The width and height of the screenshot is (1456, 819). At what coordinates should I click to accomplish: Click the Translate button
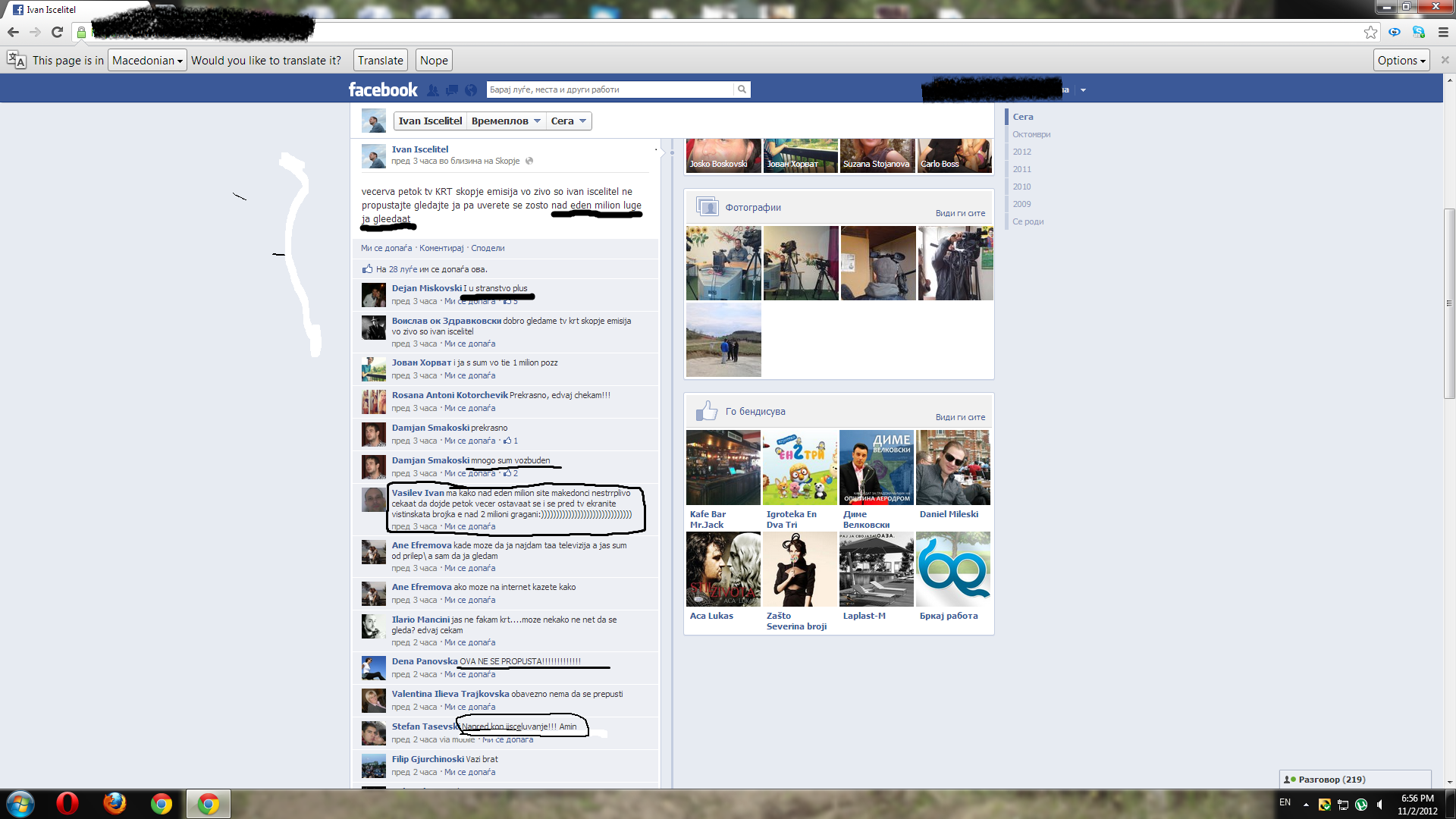[380, 61]
